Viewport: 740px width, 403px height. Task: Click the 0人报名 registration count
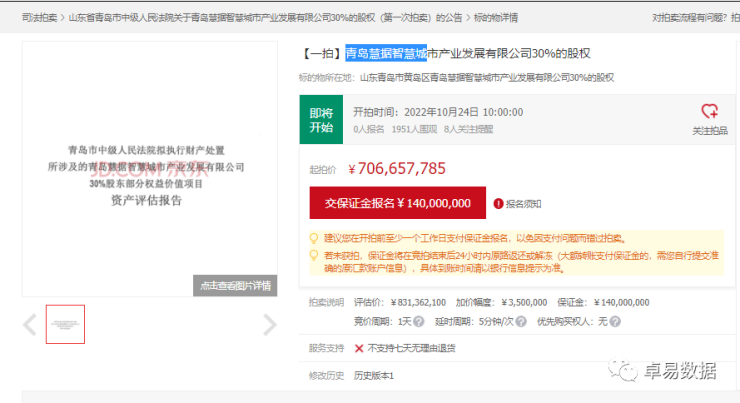tap(369, 129)
